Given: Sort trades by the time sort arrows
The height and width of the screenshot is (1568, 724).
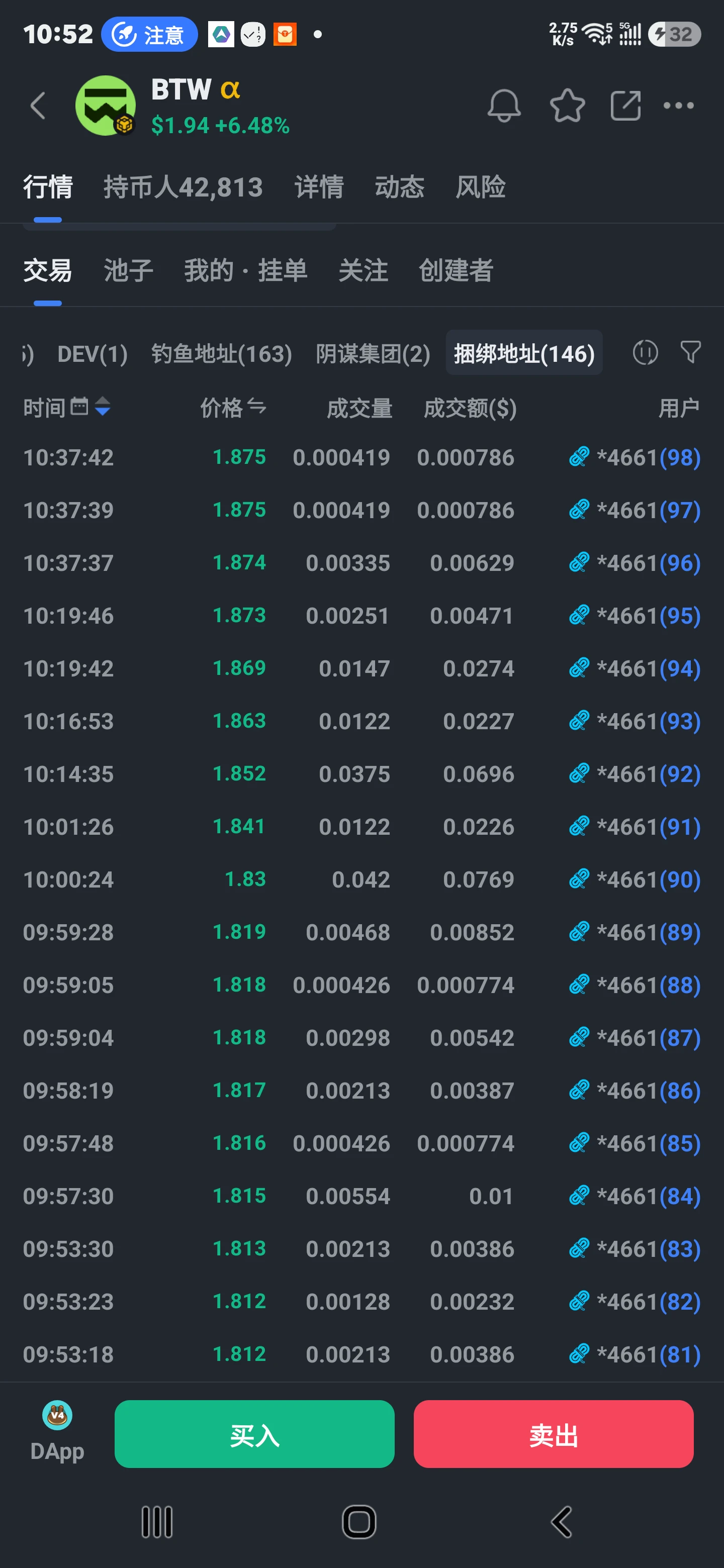Looking at the screenshot, I should click(x=103, y=406).
